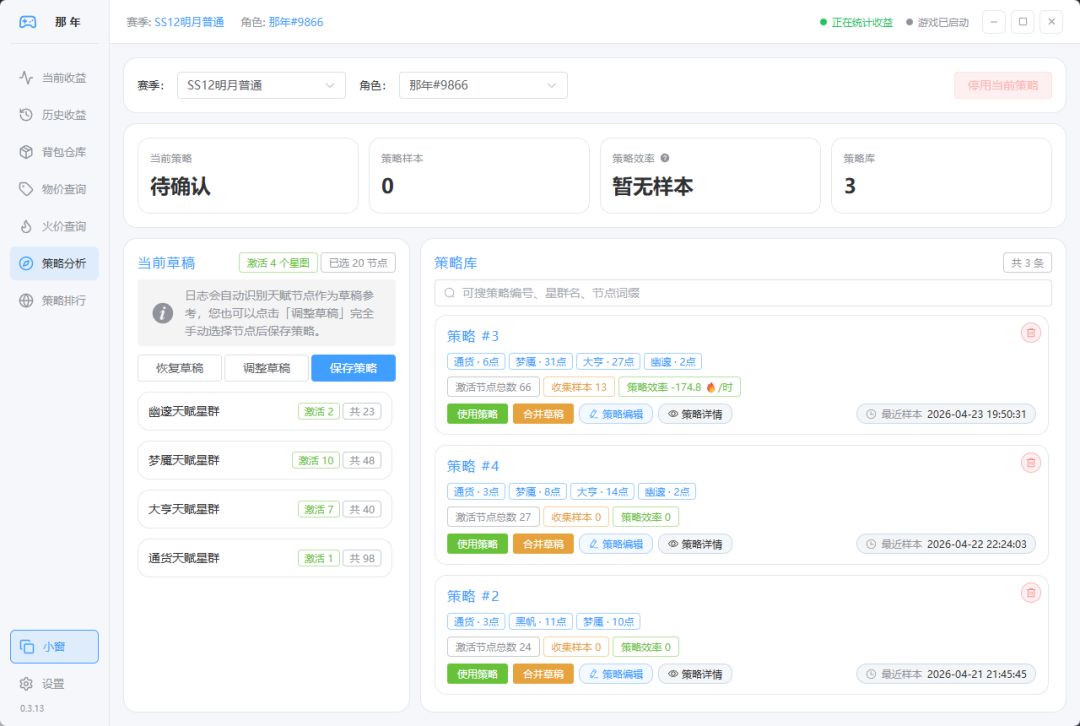Click 合并草稿 for 策略 #3

[x=543, y=414]
